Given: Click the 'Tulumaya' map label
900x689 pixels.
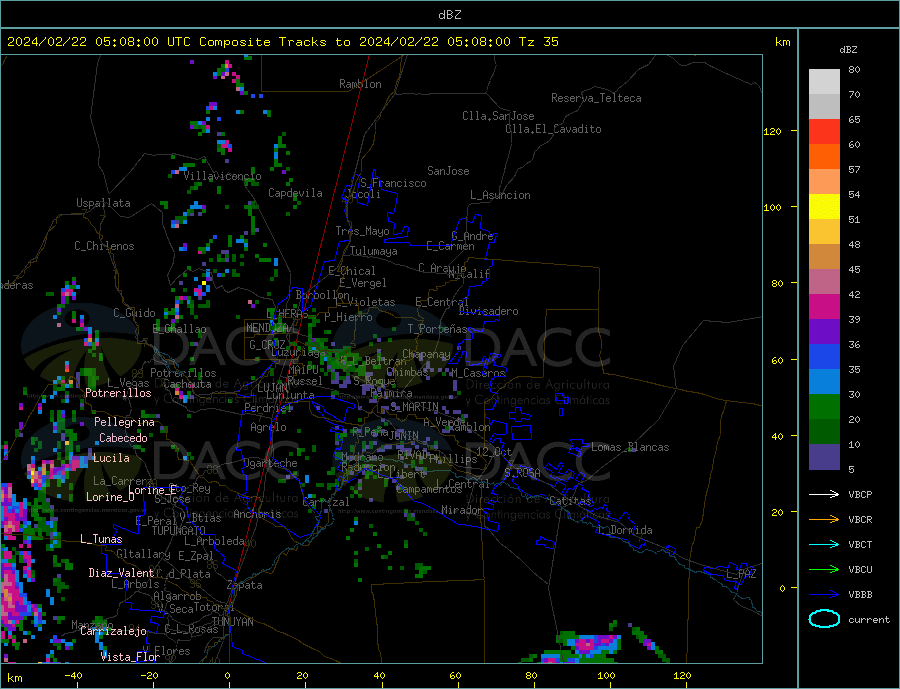Looking at the screenshot, I should pyautogui.click(x=374, y=251).
